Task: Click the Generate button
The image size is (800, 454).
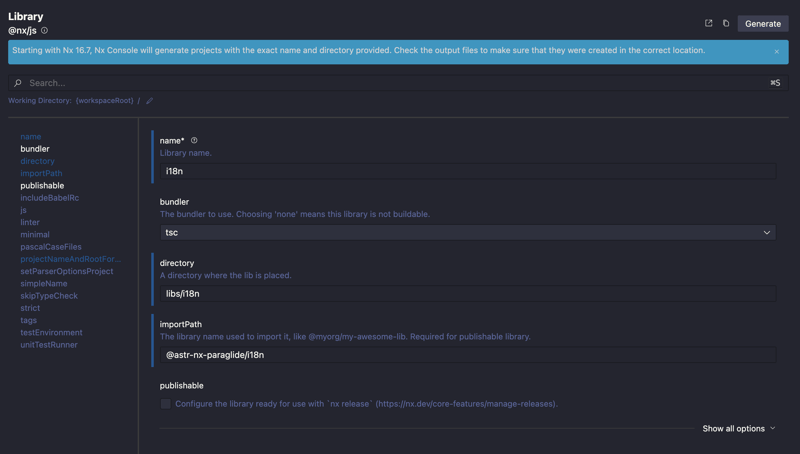Action: [x=763, y=23]
